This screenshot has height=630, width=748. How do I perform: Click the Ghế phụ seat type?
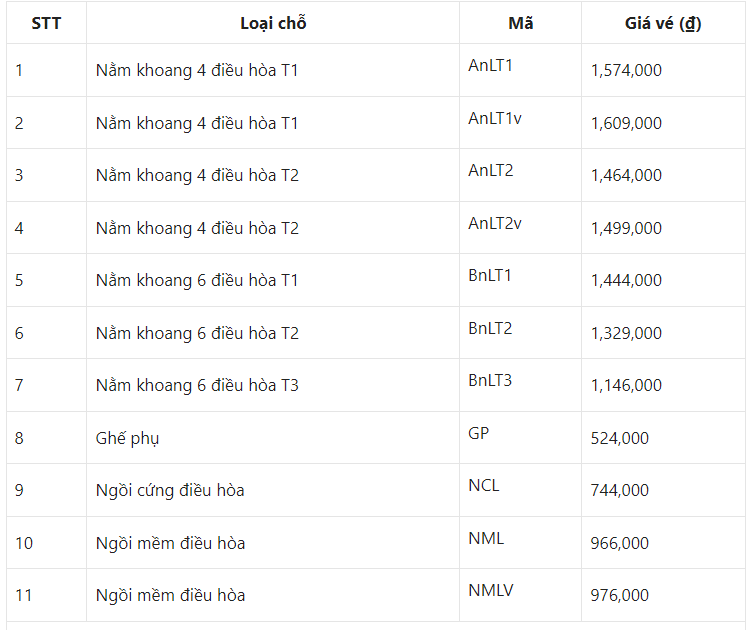click(127, 438)
